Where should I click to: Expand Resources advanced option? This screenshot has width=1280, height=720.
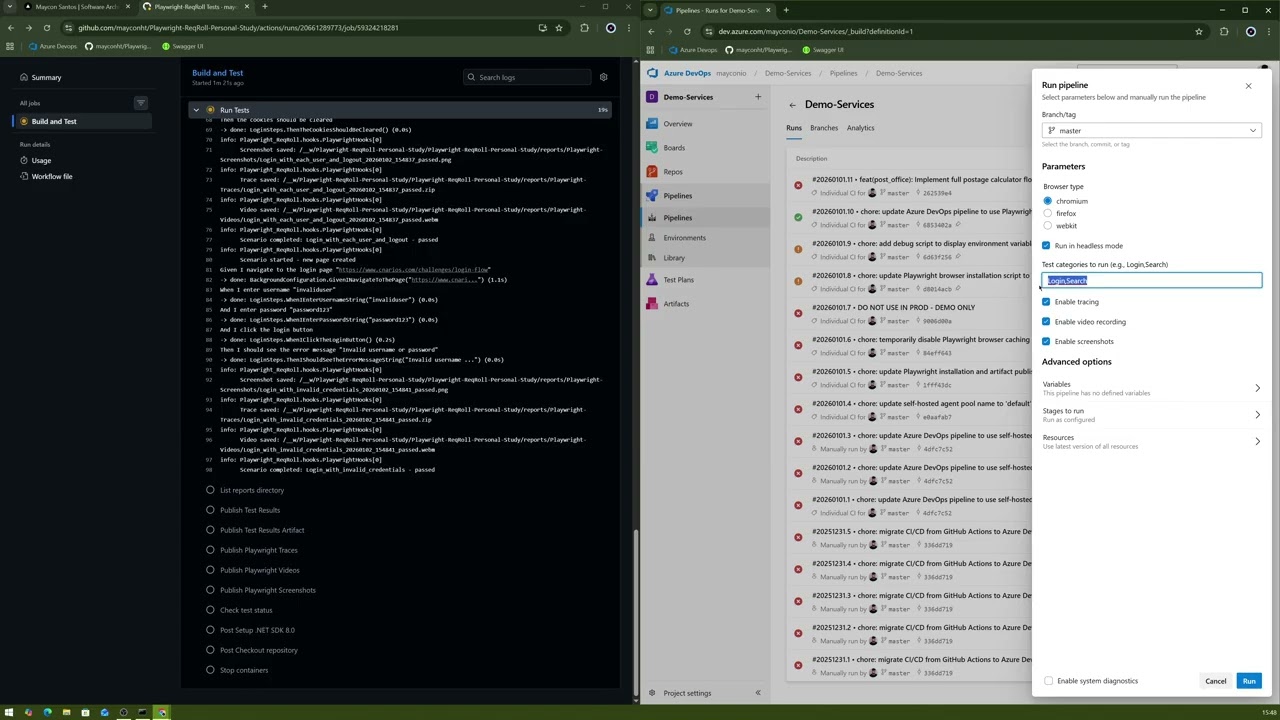click(x=1151, y=441)
